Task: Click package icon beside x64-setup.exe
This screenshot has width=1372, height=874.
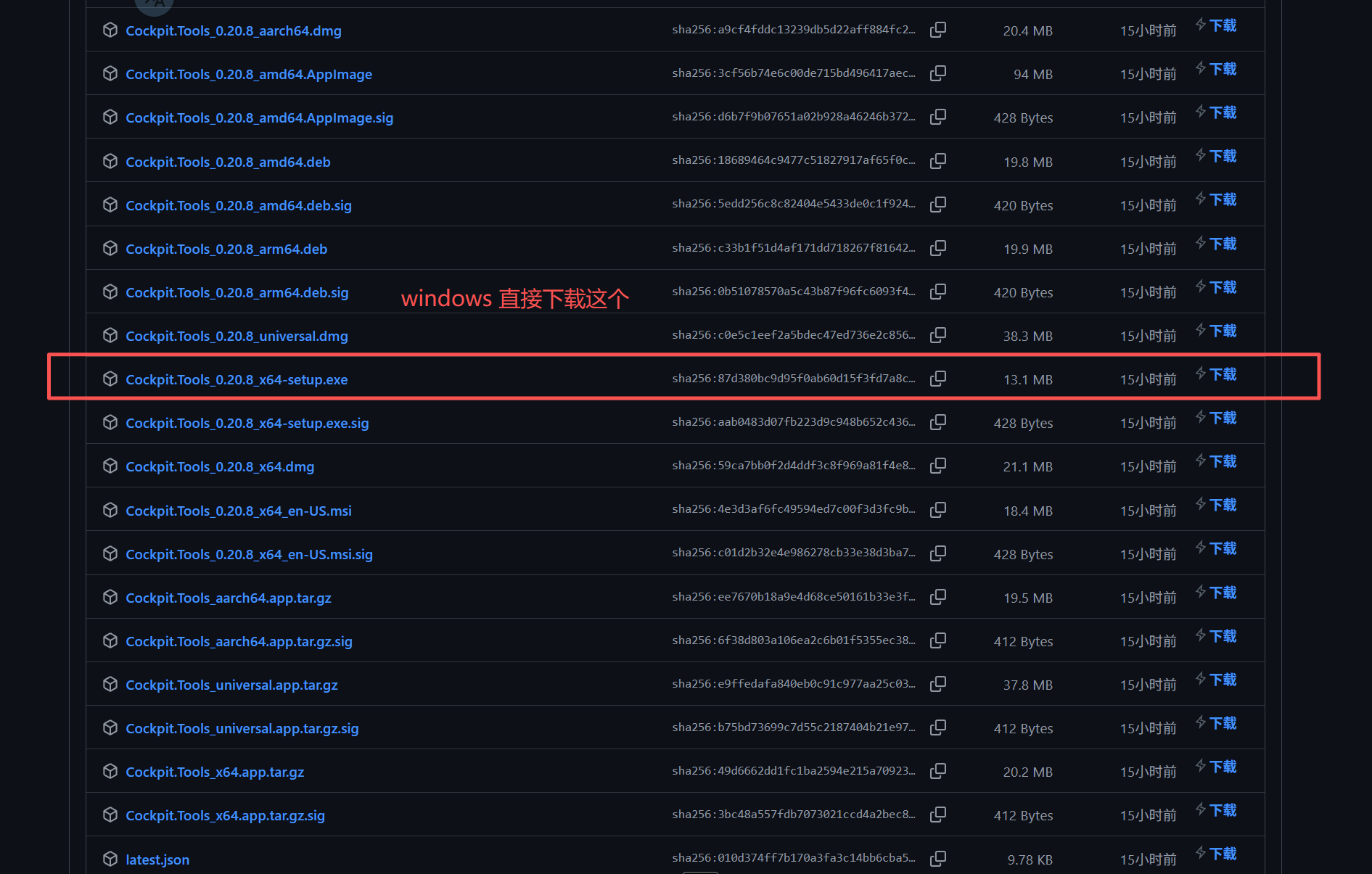Action: [110, 379]
